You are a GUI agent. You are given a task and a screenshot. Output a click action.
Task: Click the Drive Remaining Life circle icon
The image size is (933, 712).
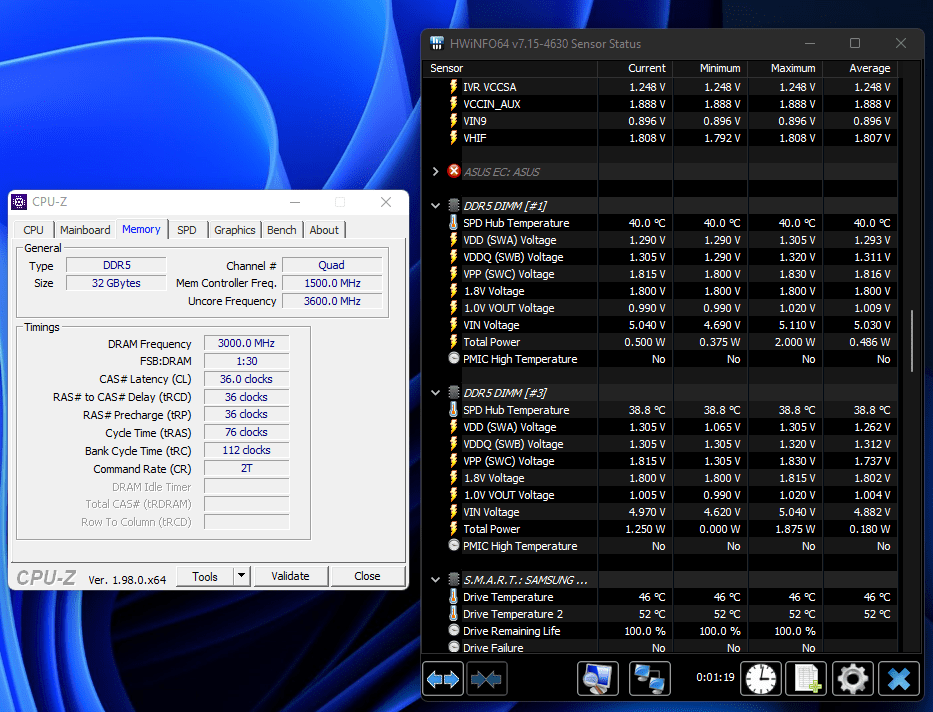[x=453, y=630]
